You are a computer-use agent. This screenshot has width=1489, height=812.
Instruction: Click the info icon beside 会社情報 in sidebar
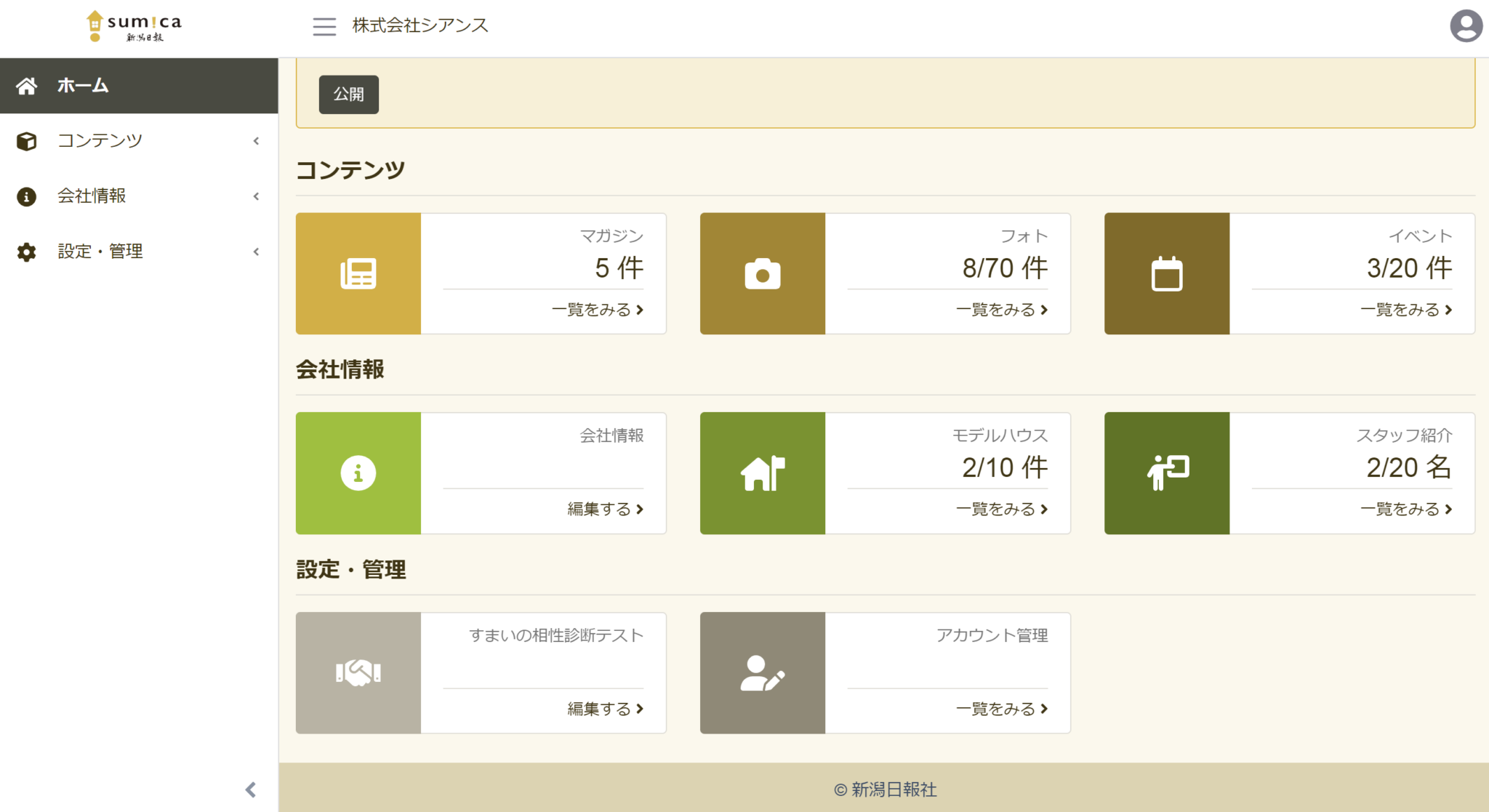27,196
